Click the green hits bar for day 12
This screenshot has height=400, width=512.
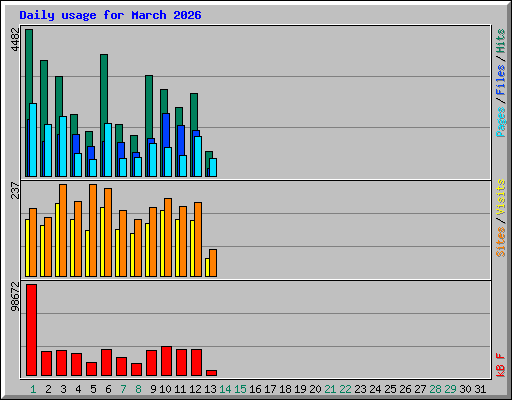(194, 112)
